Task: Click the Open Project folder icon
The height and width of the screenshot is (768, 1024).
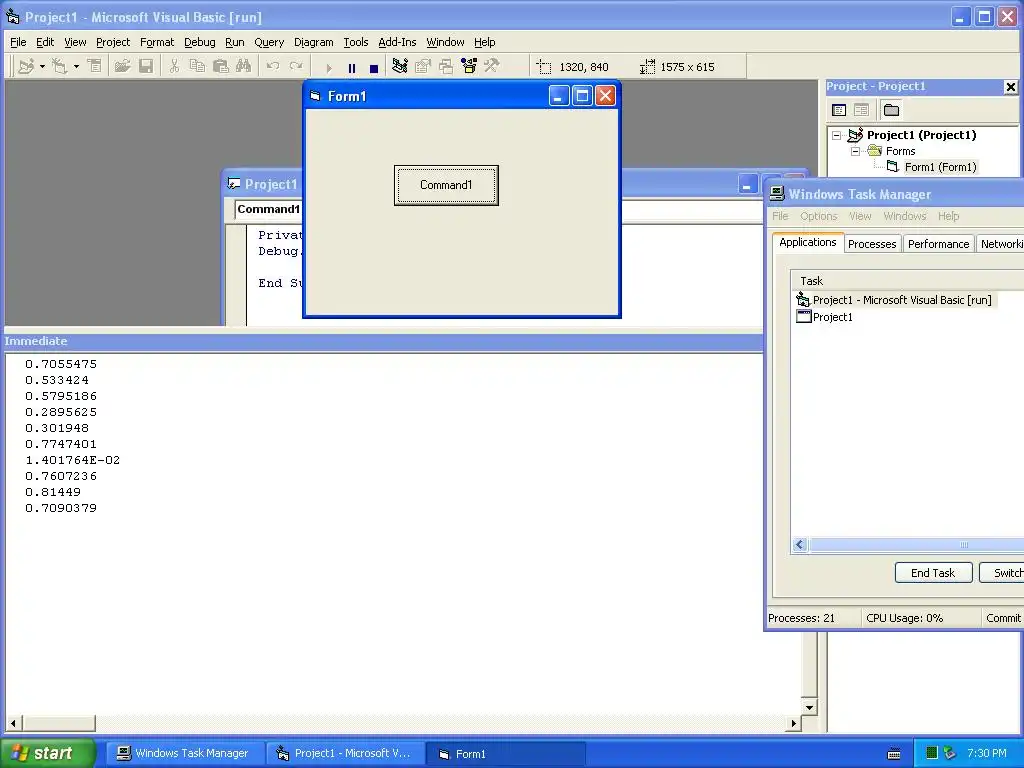Action: [x=122, y=67]
